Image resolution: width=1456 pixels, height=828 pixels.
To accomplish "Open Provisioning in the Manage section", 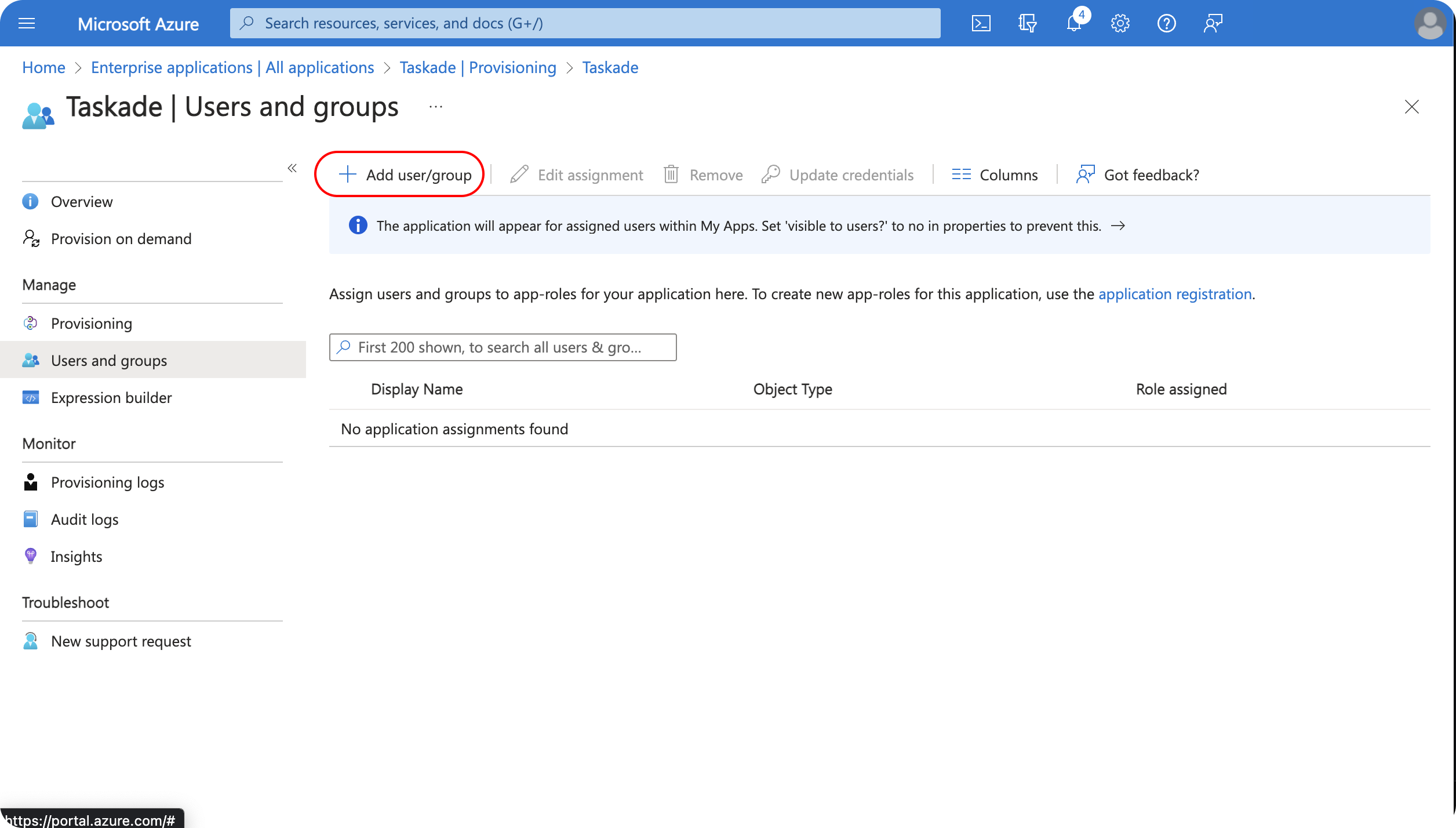I will [92, 324].
